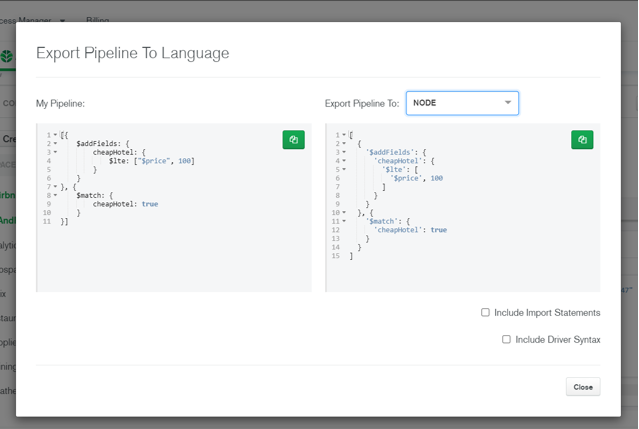Collapse line 7 fold arrow in My Pipeline
Viewport: 639px width, 429px height.
tap(55, 187)
